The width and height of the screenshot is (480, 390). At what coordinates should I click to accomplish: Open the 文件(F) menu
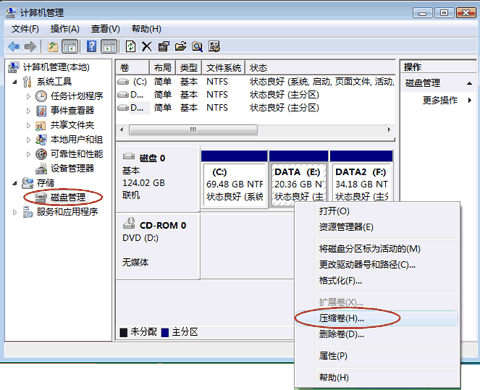[x=25, y=29]
